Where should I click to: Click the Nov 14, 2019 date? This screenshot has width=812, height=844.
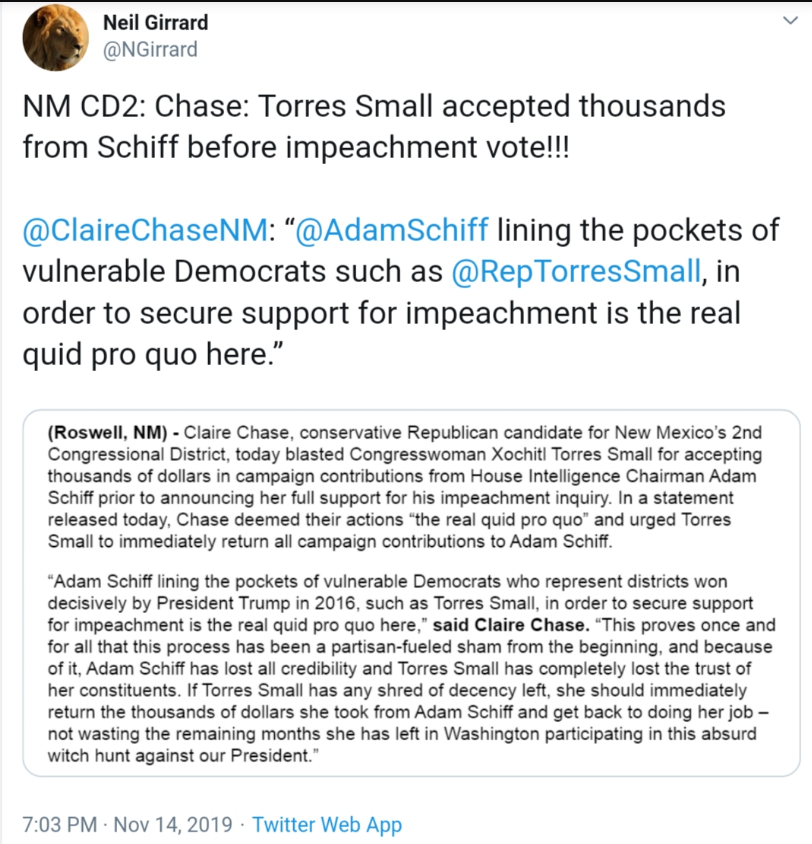[x=173, y=825]
